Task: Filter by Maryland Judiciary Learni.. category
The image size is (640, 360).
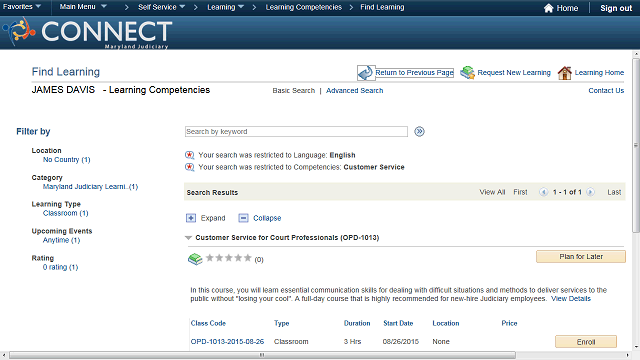Action: [x=90, y=187]
